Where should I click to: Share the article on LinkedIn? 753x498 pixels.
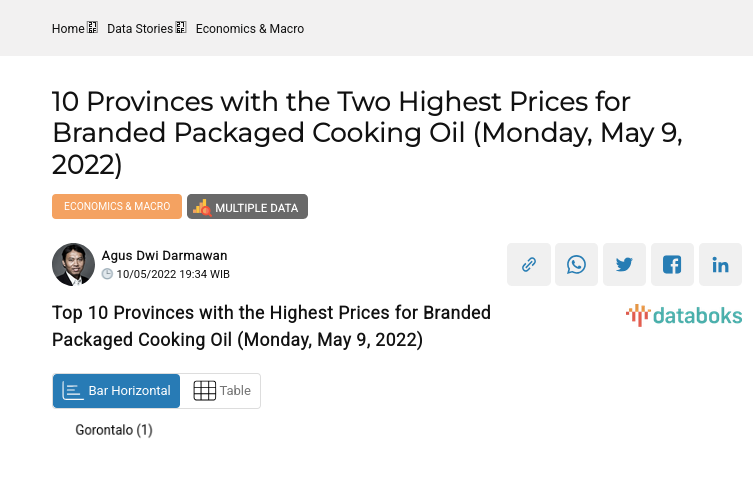point(721,265)
